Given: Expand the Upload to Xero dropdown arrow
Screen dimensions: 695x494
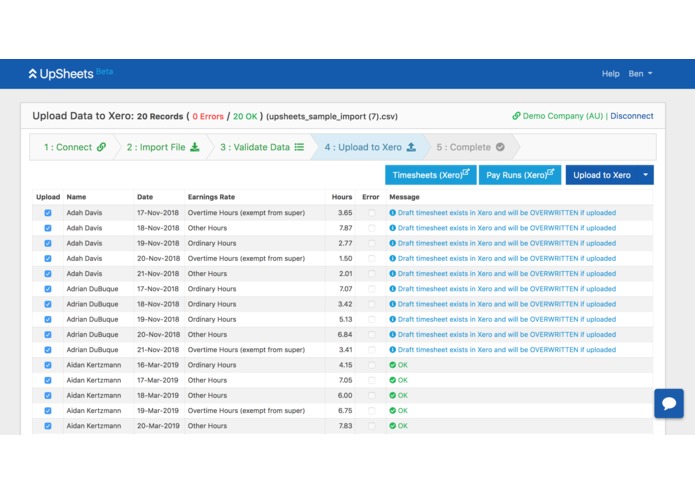Looking at the screenshot, I should tap(645, 175).
